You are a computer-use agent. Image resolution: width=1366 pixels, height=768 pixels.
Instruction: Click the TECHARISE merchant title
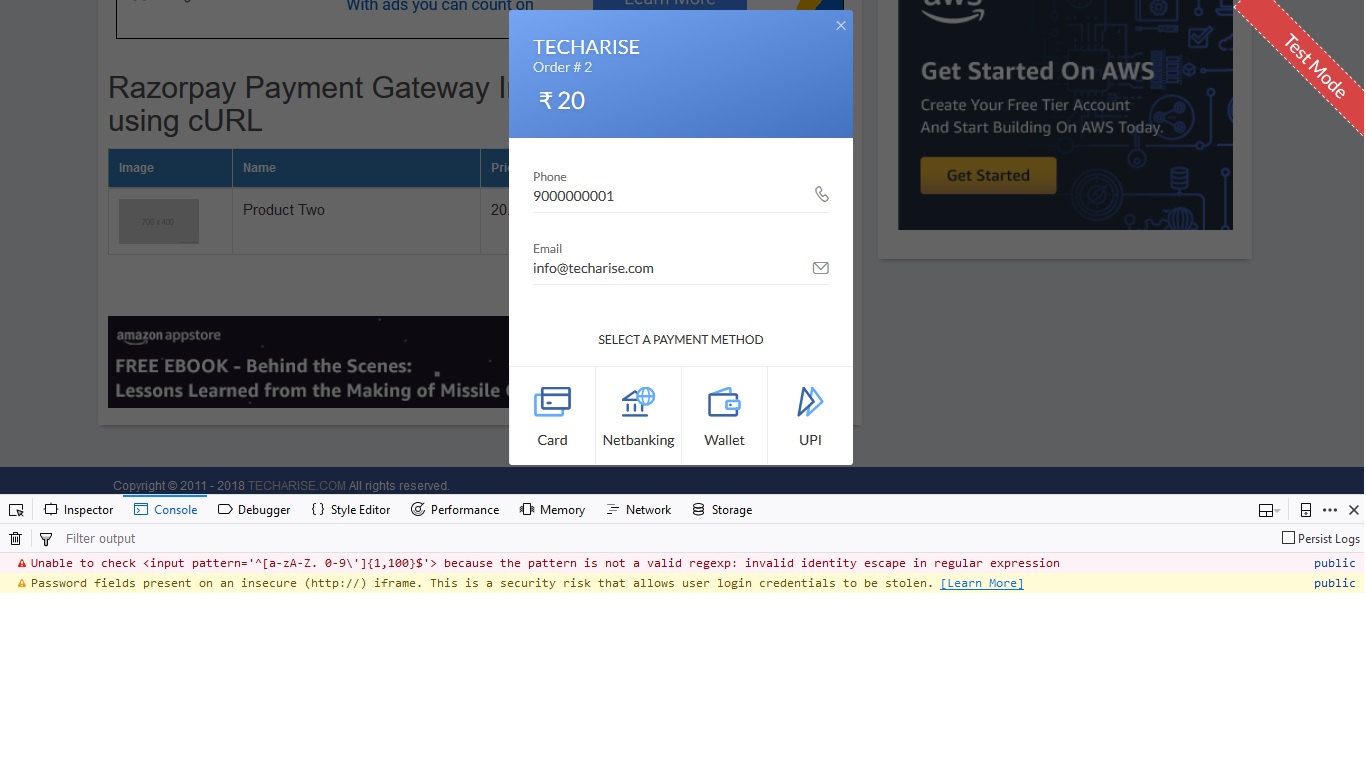[x=586, y=47]
